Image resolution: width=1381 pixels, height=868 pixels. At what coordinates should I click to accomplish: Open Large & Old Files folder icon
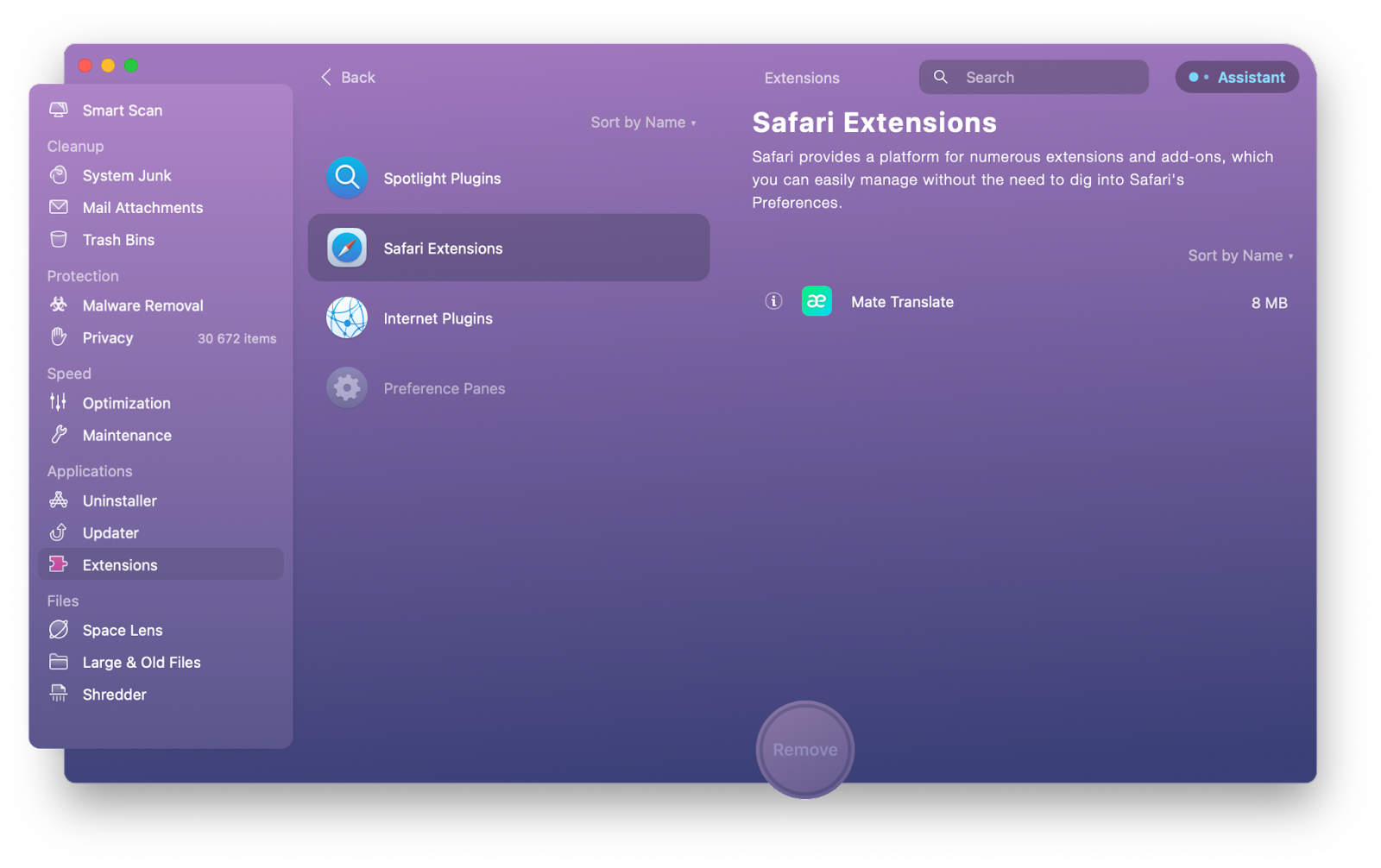[59, 662]
